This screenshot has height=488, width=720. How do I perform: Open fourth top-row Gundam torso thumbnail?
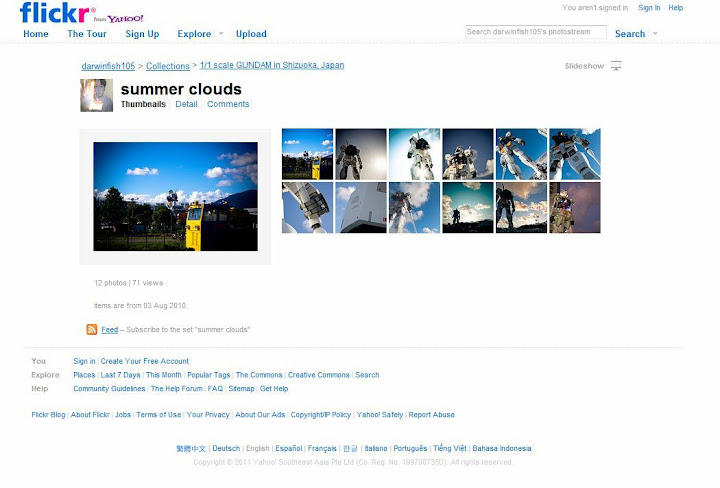click(x=468, y=154)
